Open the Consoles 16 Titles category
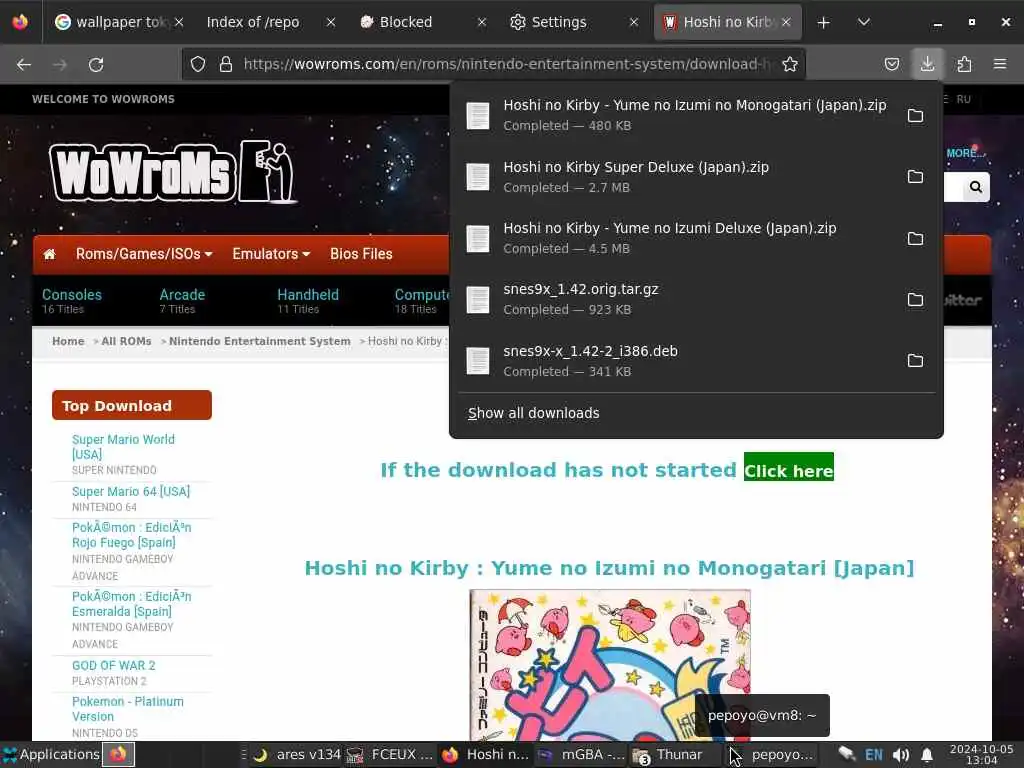The height and width of the screenshot is (768, 1024). point(72,301)
